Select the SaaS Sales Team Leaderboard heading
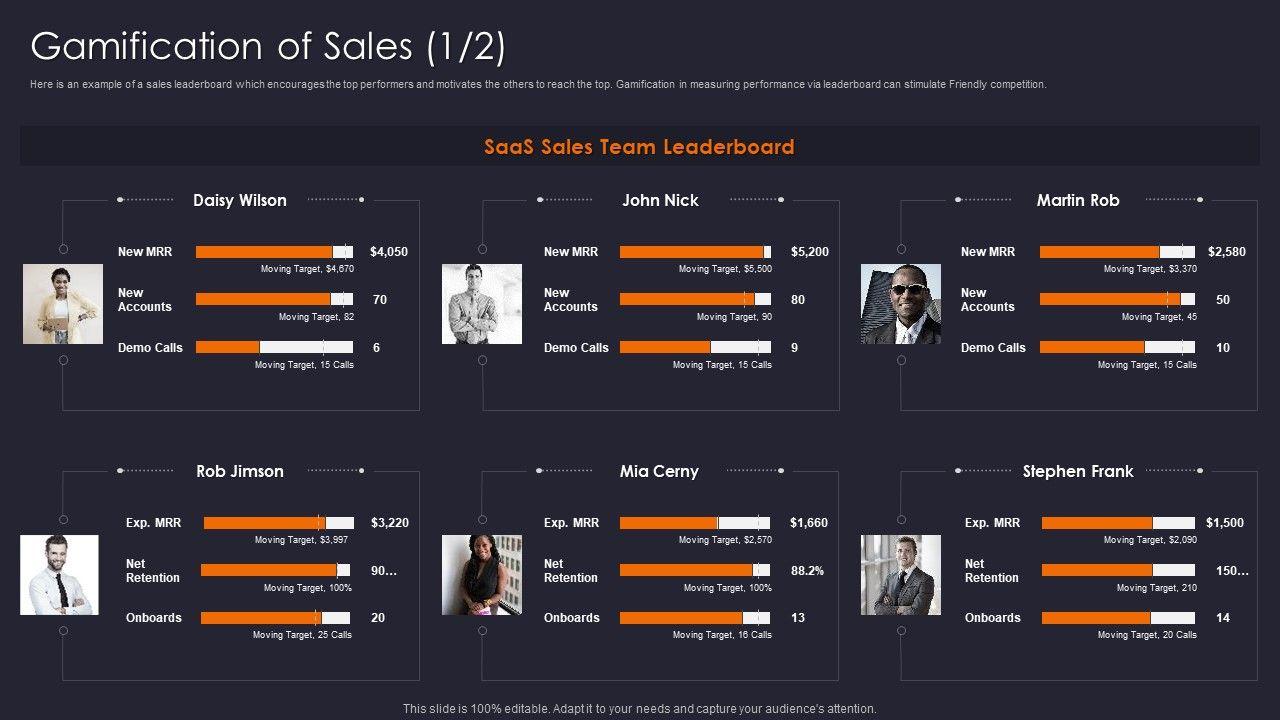This screenshot has height=720, width=1280. 639,147
